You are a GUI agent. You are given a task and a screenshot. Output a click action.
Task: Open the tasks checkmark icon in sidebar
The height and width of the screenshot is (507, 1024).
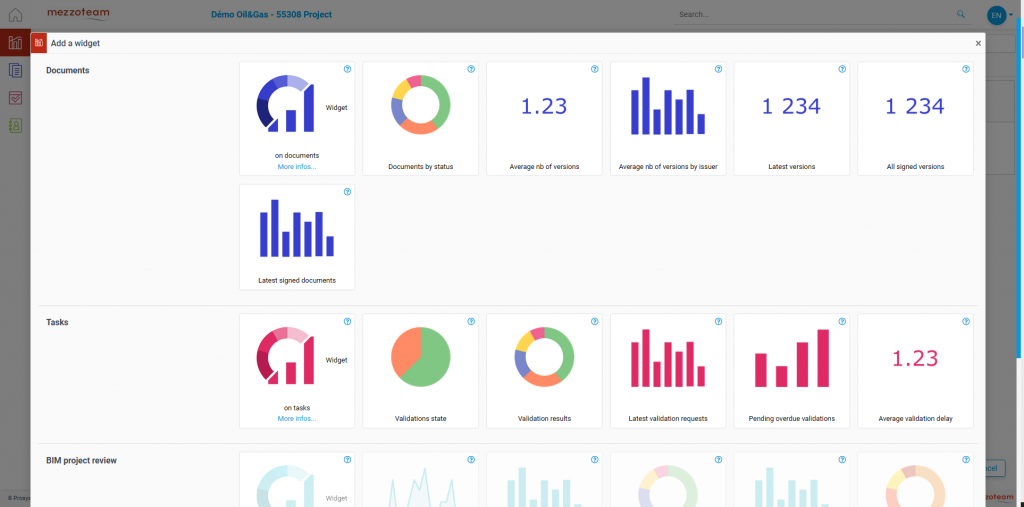point(15,98)
